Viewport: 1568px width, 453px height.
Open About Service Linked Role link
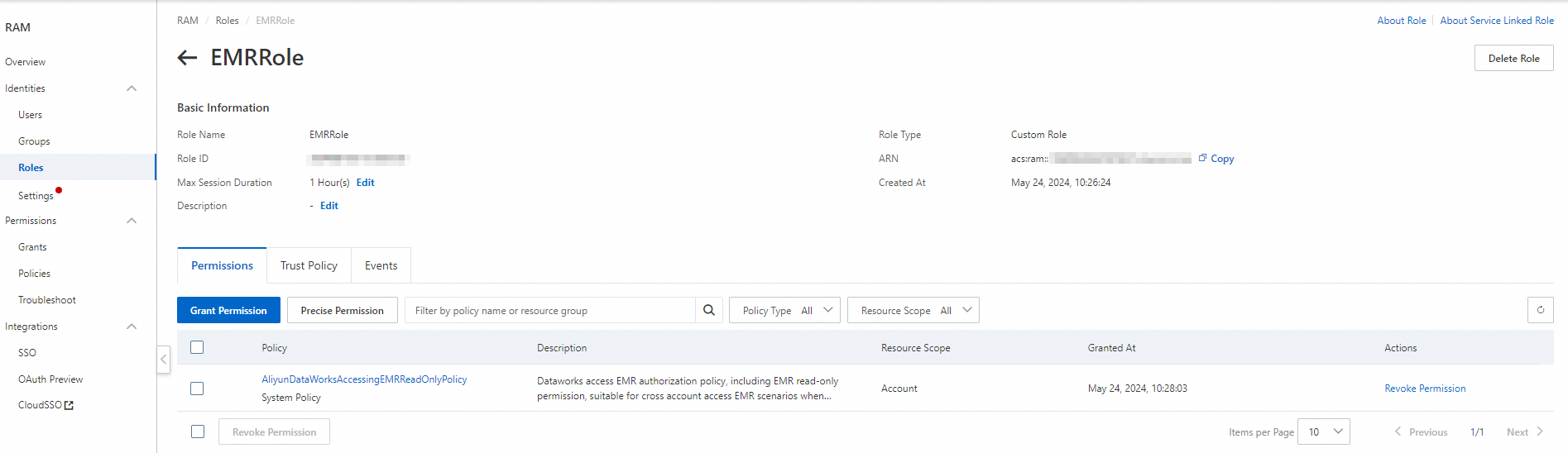[x=1497, y=21]
